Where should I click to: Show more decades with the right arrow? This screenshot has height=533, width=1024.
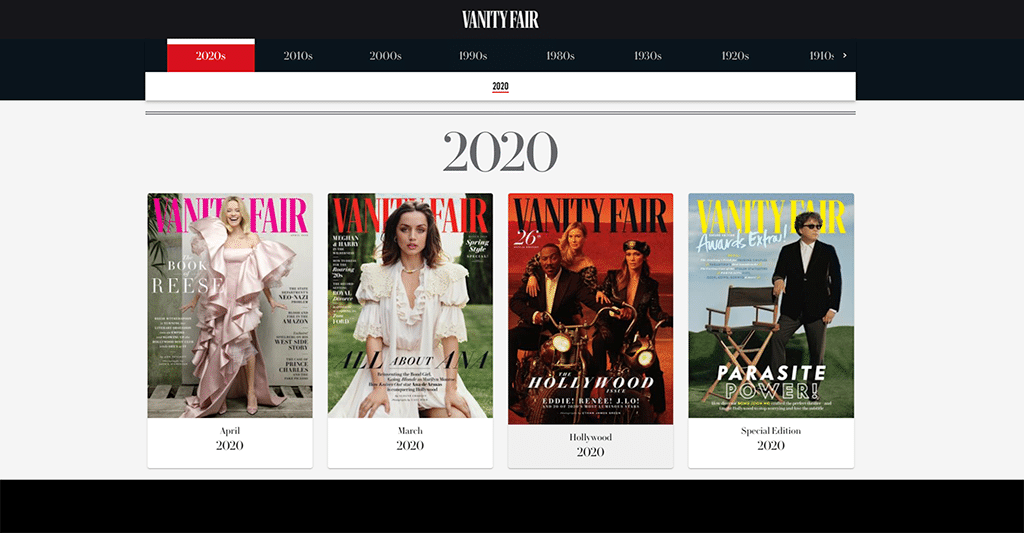pyautogui.click(x=844, y=56)
